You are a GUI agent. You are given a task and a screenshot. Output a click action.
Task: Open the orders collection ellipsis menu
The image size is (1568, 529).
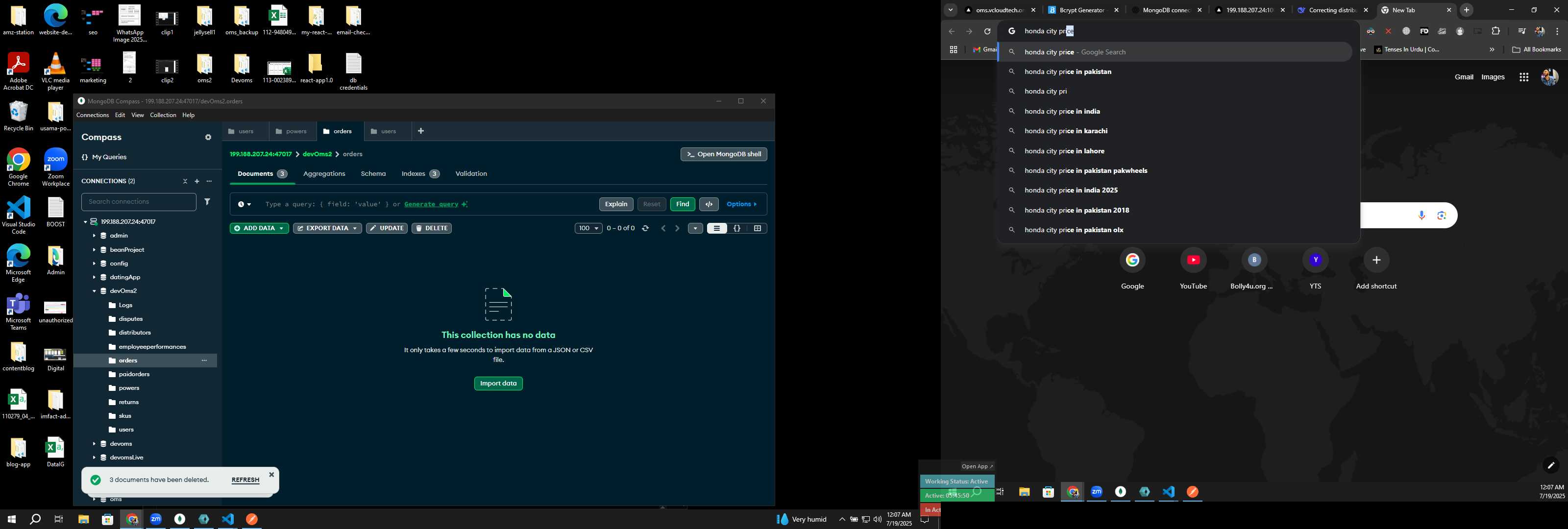pos(204,361)
